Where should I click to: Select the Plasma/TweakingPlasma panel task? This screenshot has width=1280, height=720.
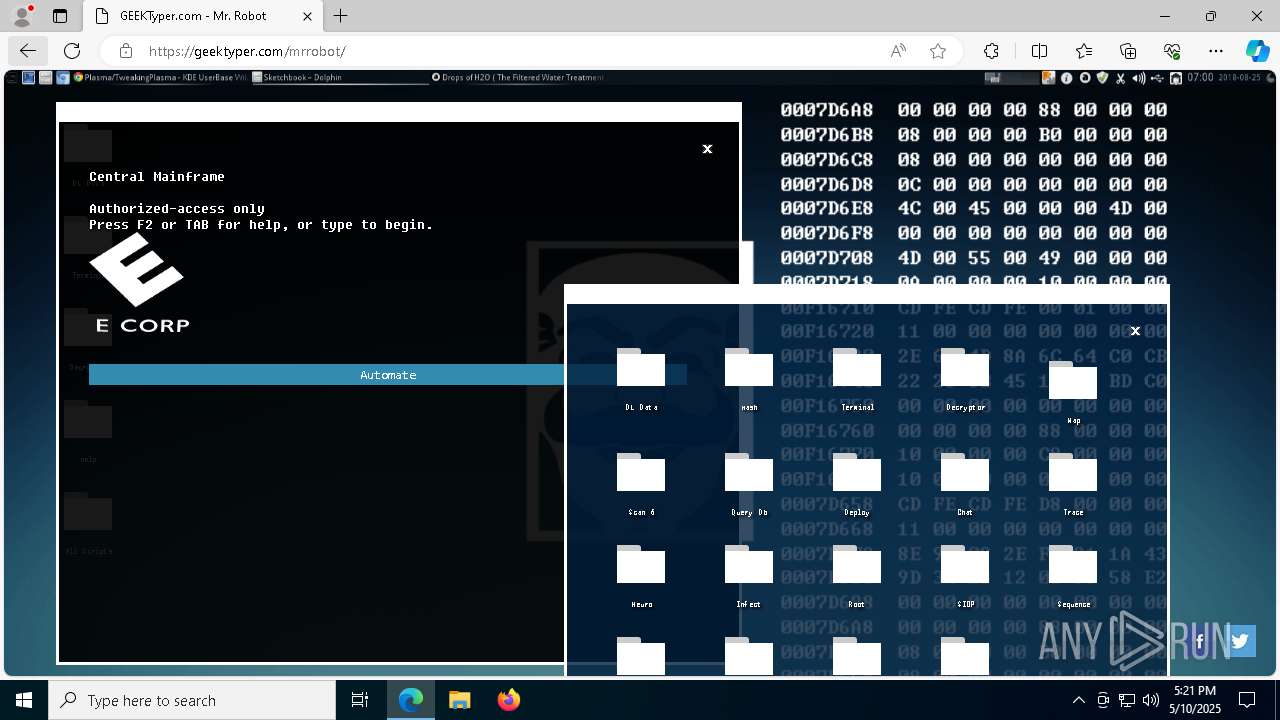[161, 77]
